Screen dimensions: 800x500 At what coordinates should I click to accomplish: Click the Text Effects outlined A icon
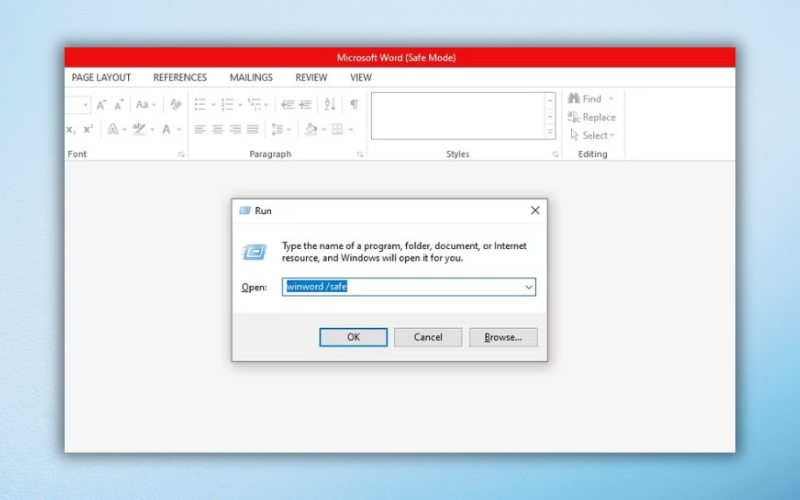point(113,129)
